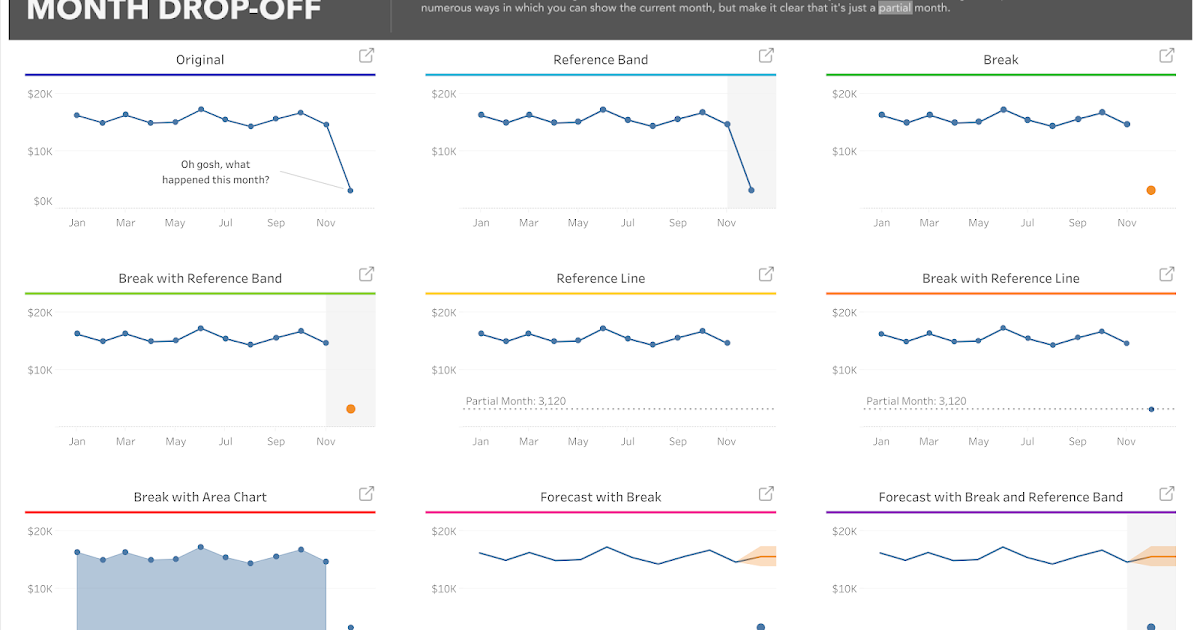Open the Reference Line chart externally

pos(766,274)
